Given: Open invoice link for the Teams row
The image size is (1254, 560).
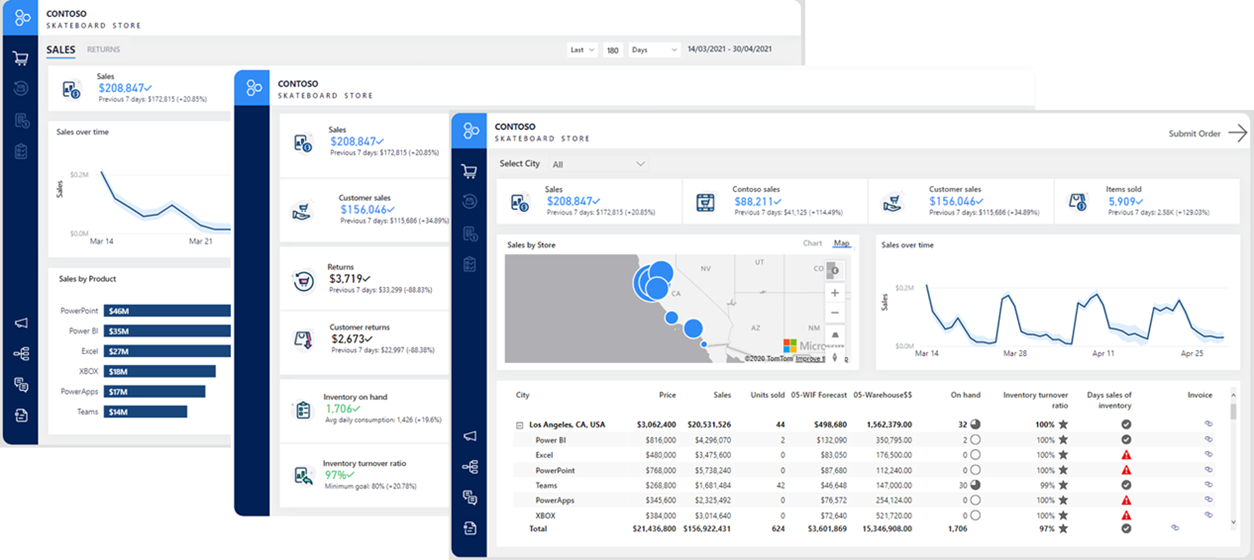Looking at the screenshot, I should (x=1208, y=485).
